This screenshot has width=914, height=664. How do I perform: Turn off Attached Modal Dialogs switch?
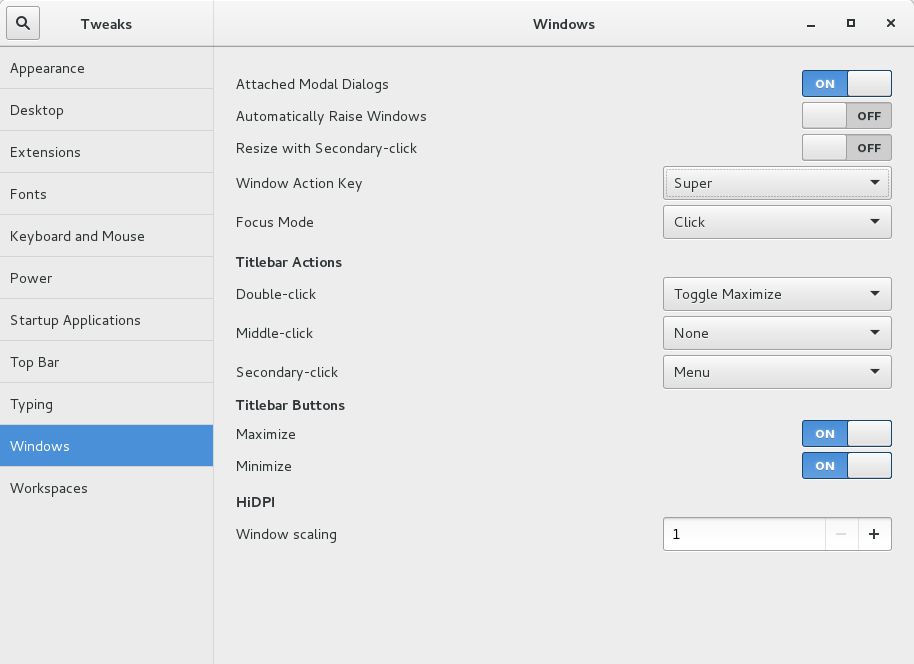pos(846,84)
